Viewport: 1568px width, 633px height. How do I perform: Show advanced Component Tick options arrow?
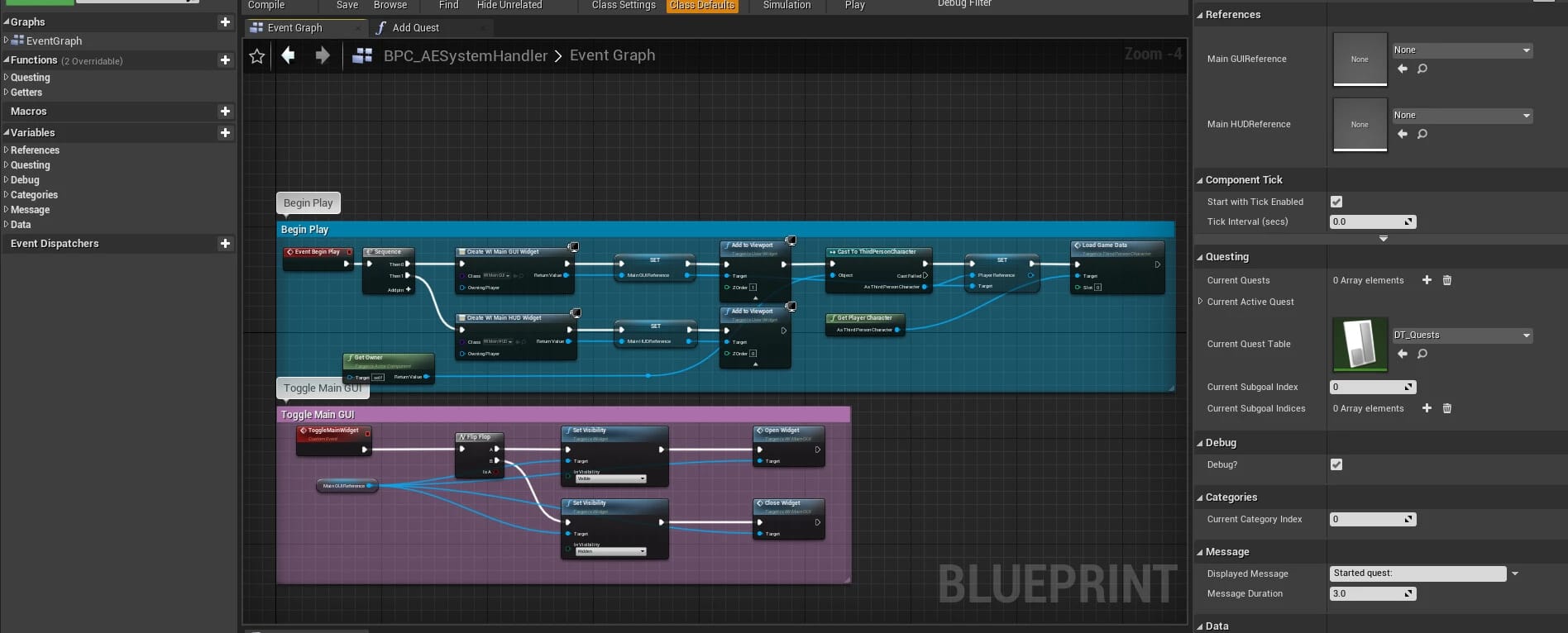(x=1384, y=238)
